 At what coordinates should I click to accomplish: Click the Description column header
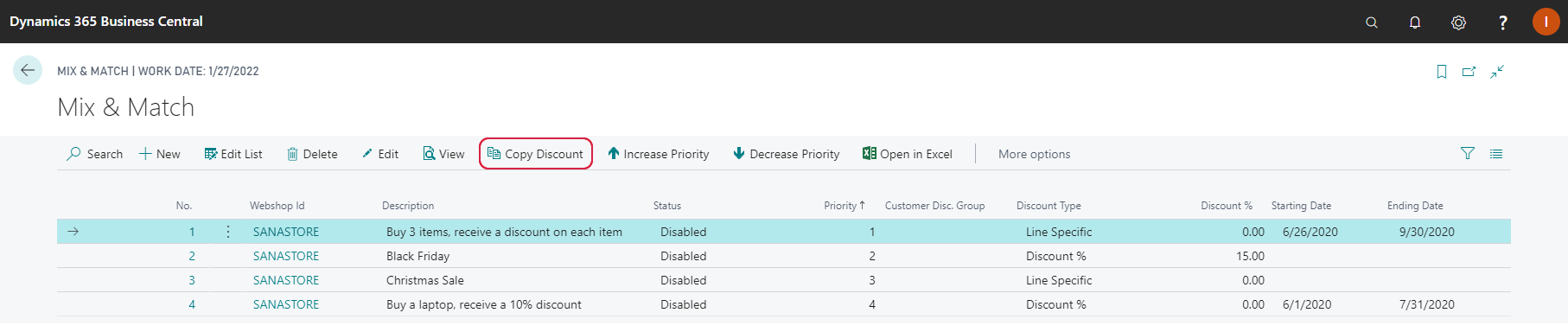pyautogui.click(x=408, y=206)
